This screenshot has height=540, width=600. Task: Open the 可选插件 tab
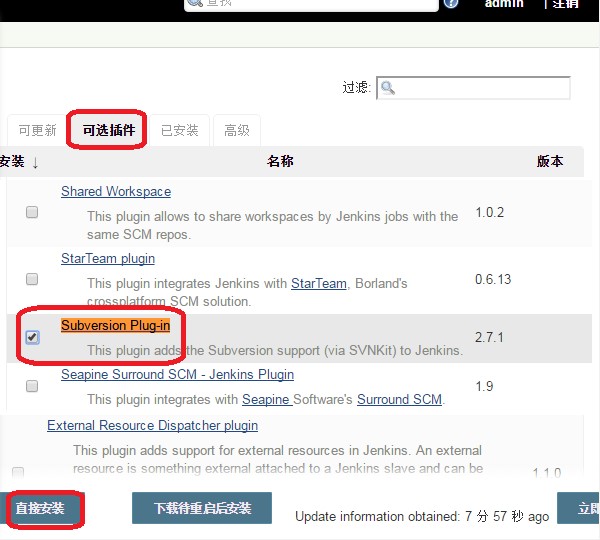click(x=108, y=130)
